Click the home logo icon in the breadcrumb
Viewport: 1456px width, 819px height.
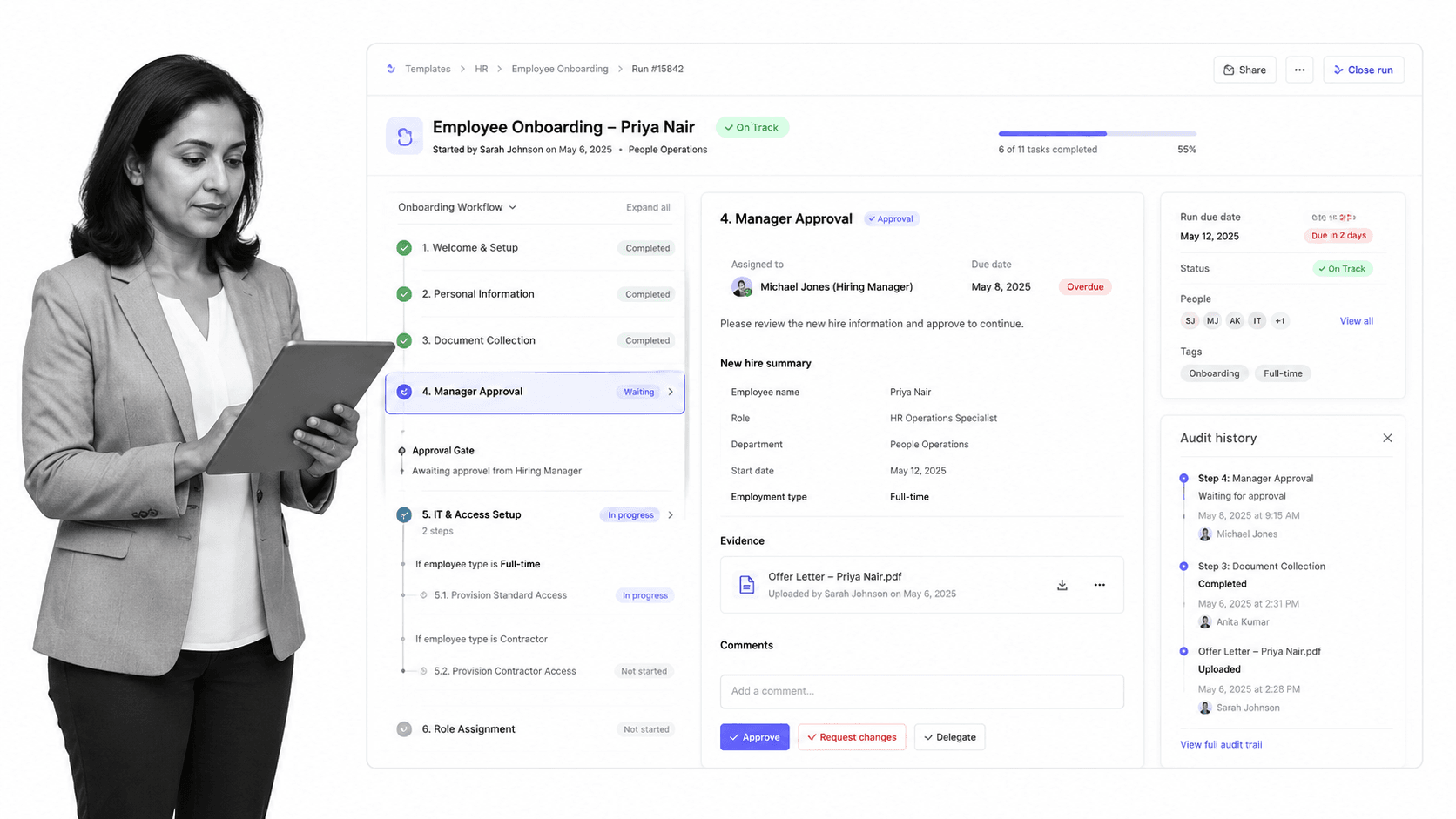391,69
